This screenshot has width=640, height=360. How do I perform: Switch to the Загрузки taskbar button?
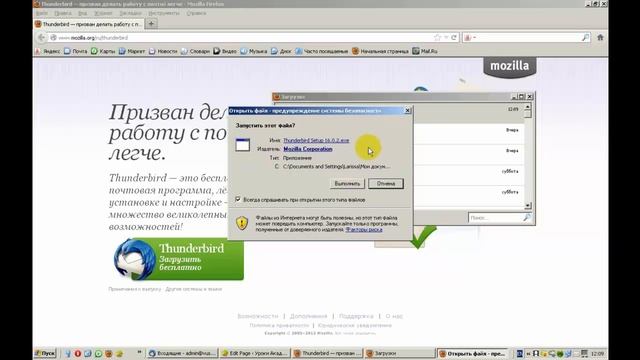(x=400, y=353)
